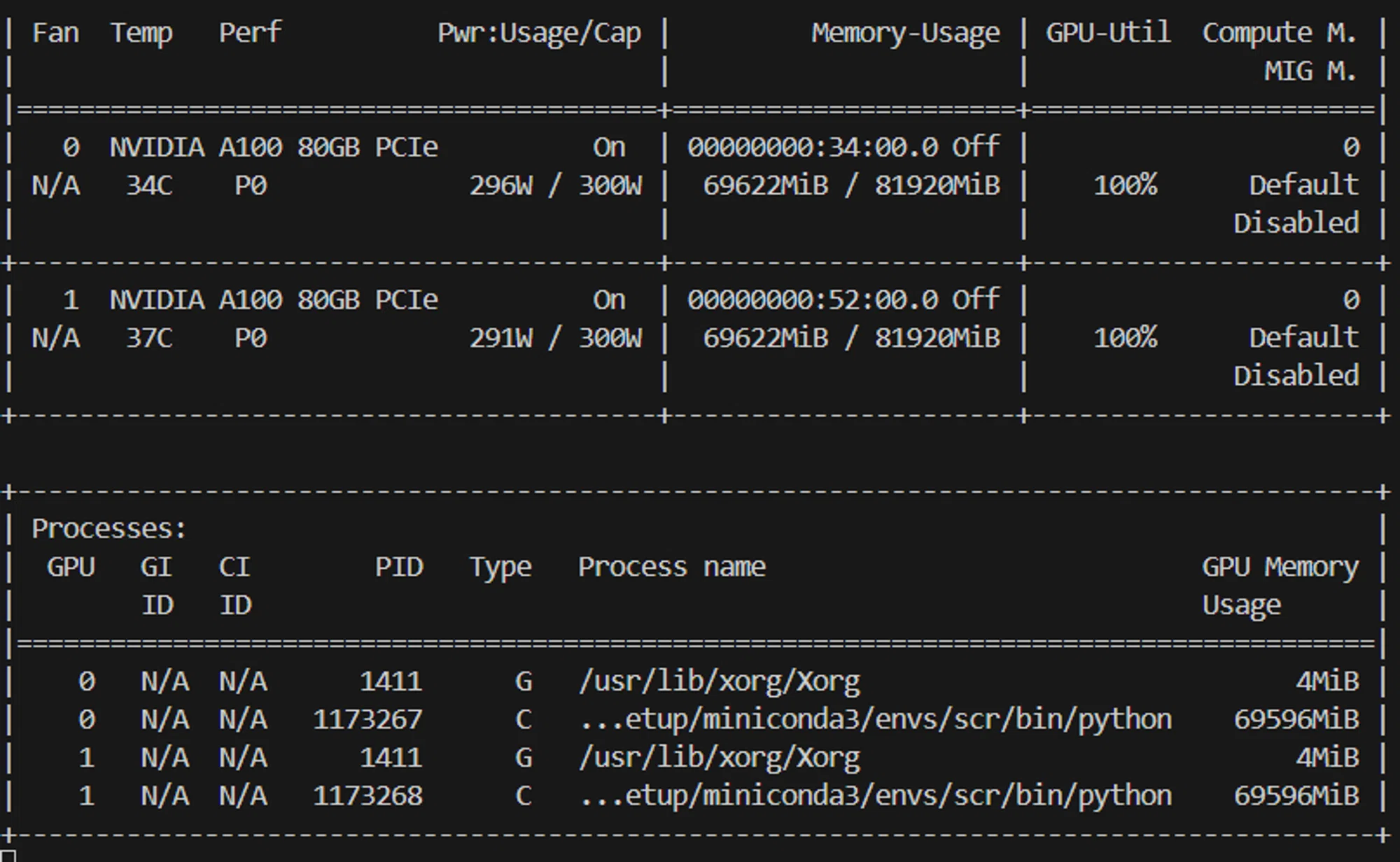Viewport: 1400px width, 862px height.
Task: Click the Processes: section label
Action: point(109,528)
